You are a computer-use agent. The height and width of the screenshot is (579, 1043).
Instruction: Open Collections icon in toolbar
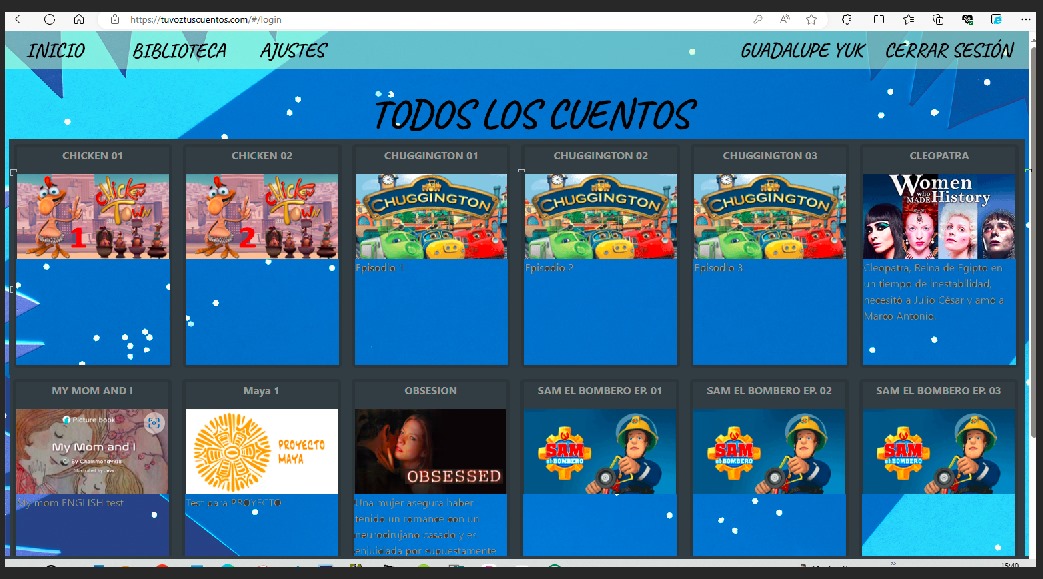click(x=938, y=19)
